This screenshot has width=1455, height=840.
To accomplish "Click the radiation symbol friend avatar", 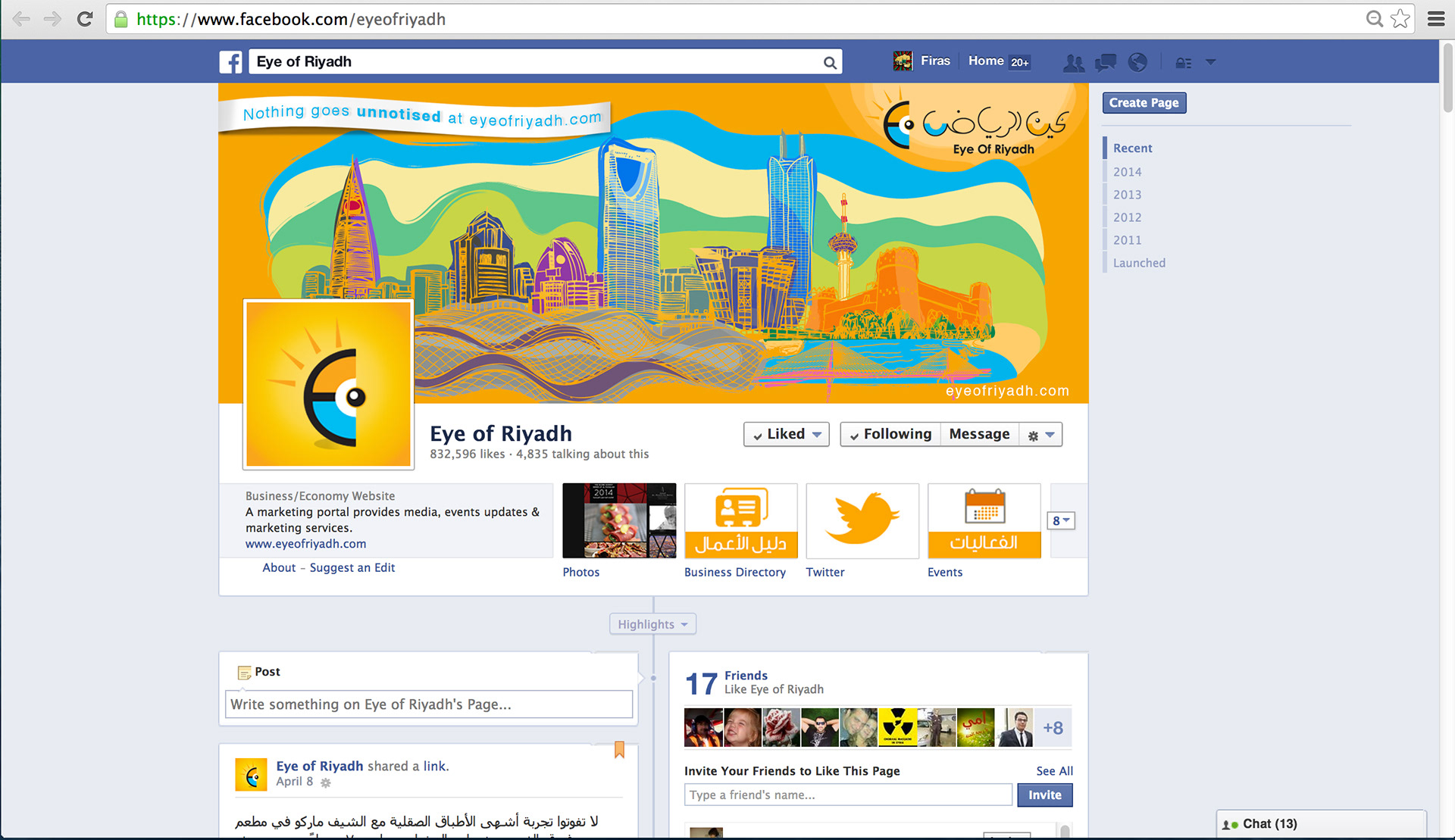I will 897,728.
